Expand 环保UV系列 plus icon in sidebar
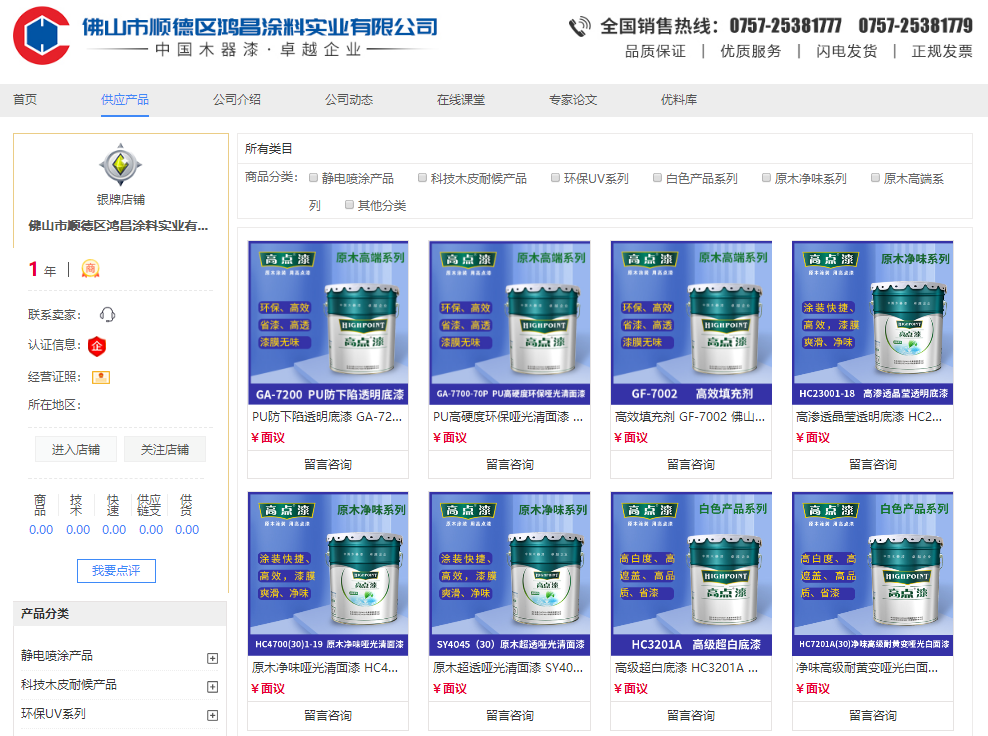Viewport: 988px width, 736px height. [x=212, y=715]
